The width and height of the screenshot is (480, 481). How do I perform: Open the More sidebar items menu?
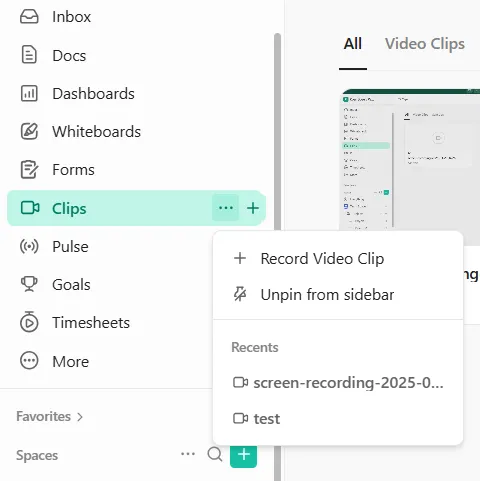click(x=55, y=361)
